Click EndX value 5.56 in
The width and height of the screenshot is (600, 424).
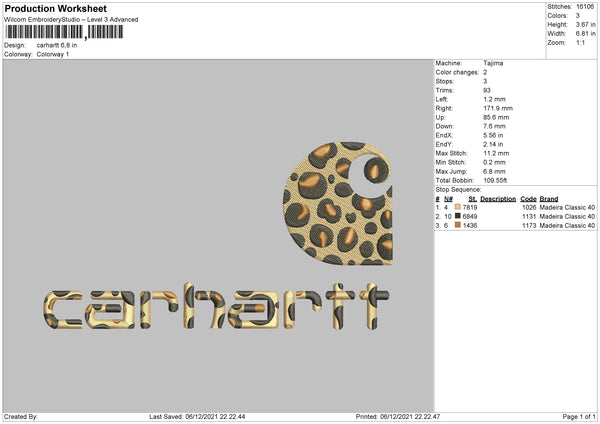(x=493, y=135)
